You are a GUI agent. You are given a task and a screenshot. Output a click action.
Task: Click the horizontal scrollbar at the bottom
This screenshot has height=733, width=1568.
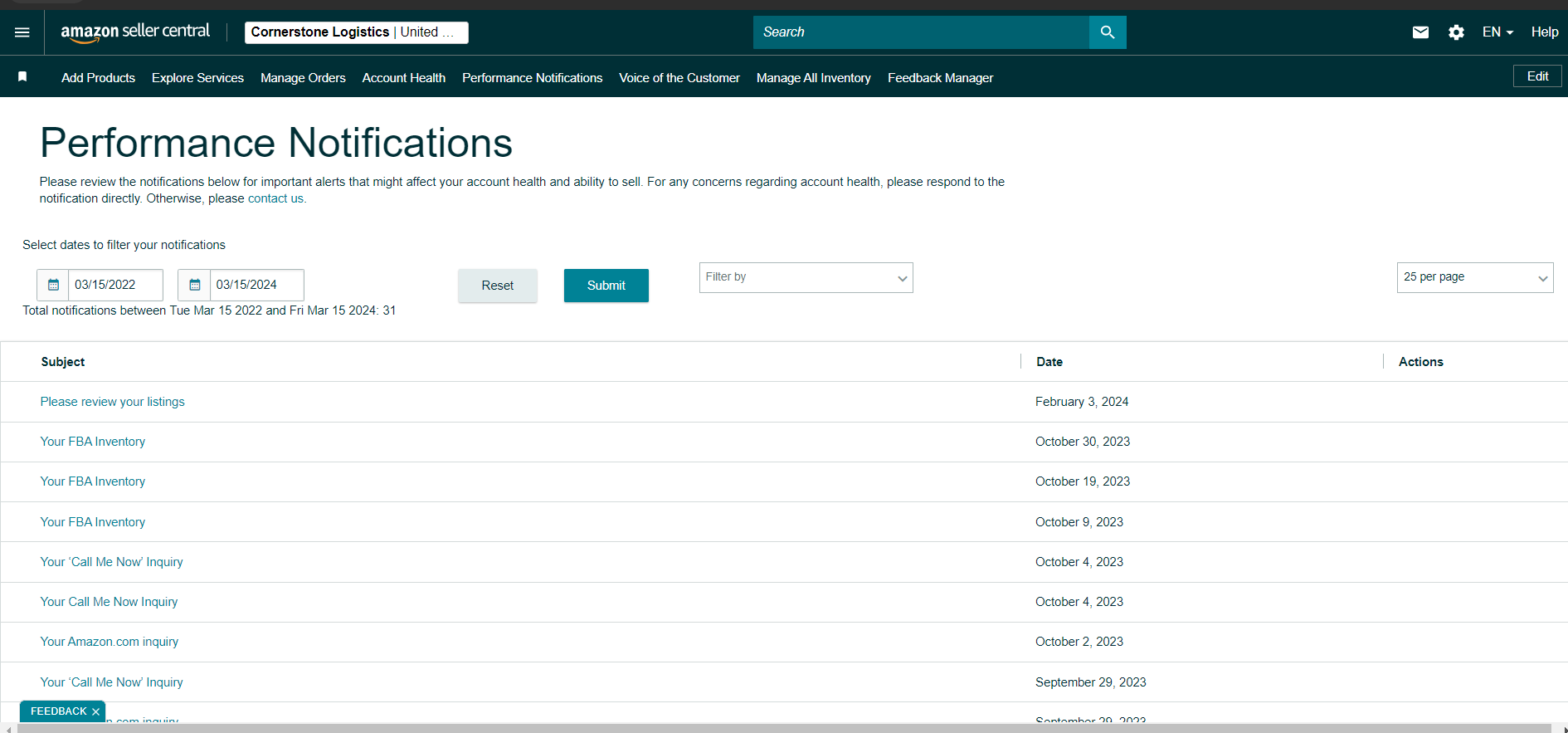[784, 728]
